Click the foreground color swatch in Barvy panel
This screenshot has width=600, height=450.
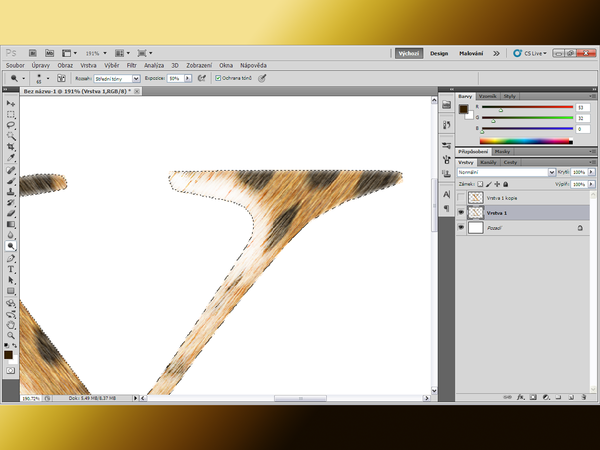pyautogui.click(x=464, y=108)
